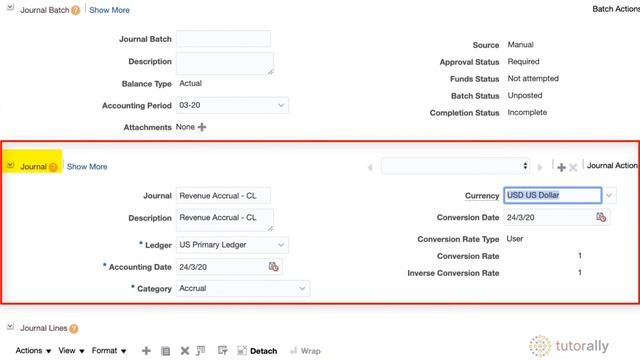Click the Approval Status value Required
The height and width of the screenshot is (360, 640).
523,62
